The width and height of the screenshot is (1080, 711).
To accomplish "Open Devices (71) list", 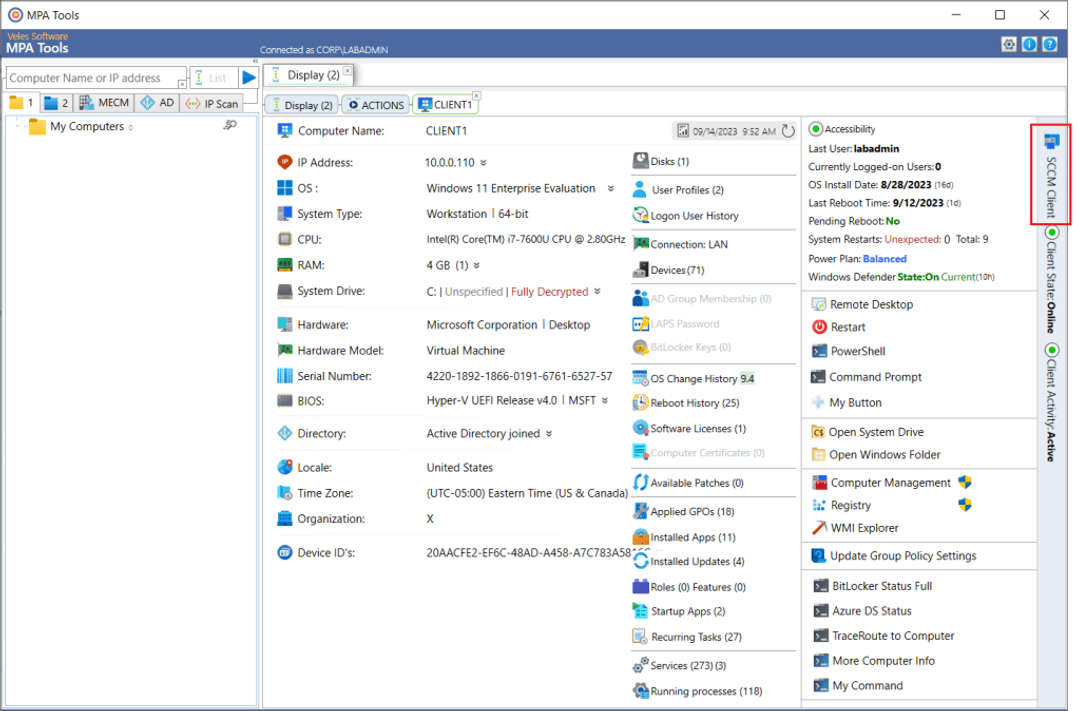I will 669,270.
